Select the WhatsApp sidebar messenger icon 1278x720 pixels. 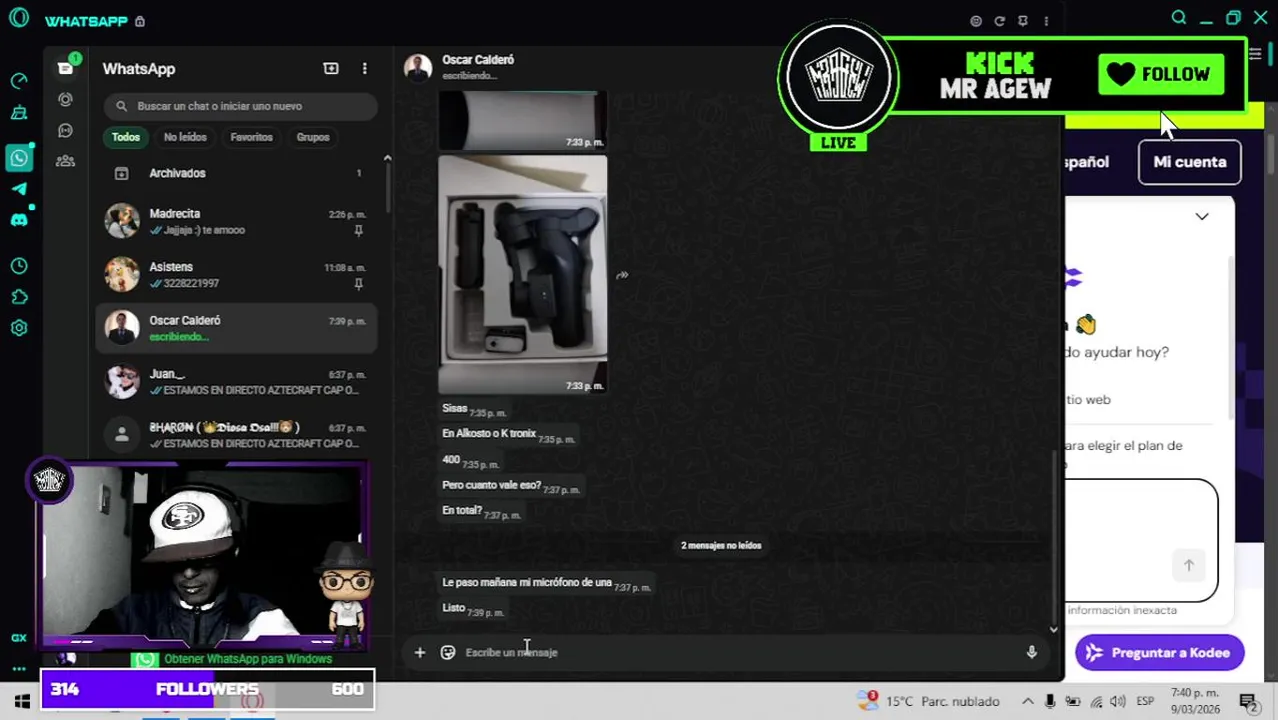19,158
